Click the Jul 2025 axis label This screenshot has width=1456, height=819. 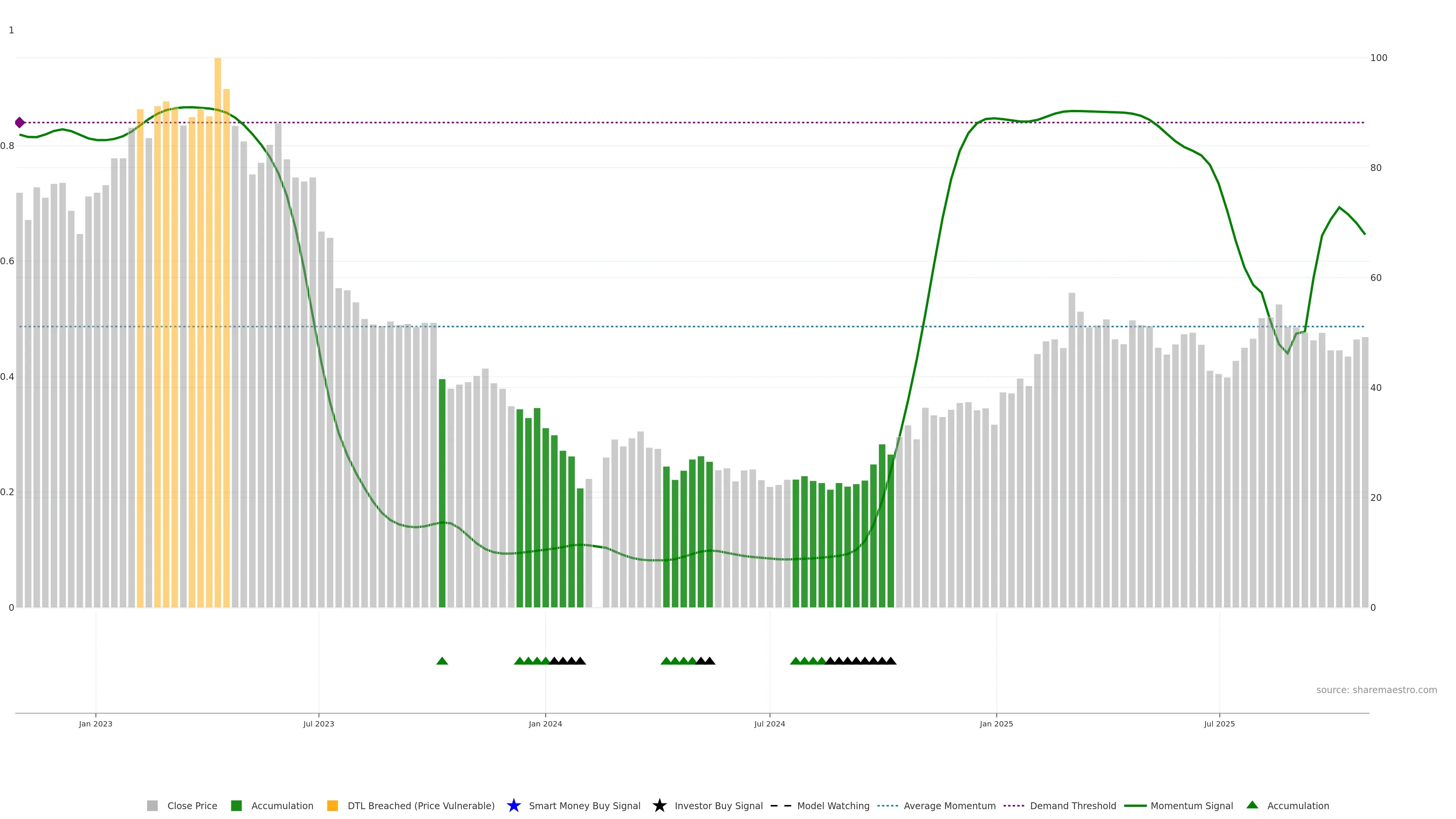point(1219,724)
